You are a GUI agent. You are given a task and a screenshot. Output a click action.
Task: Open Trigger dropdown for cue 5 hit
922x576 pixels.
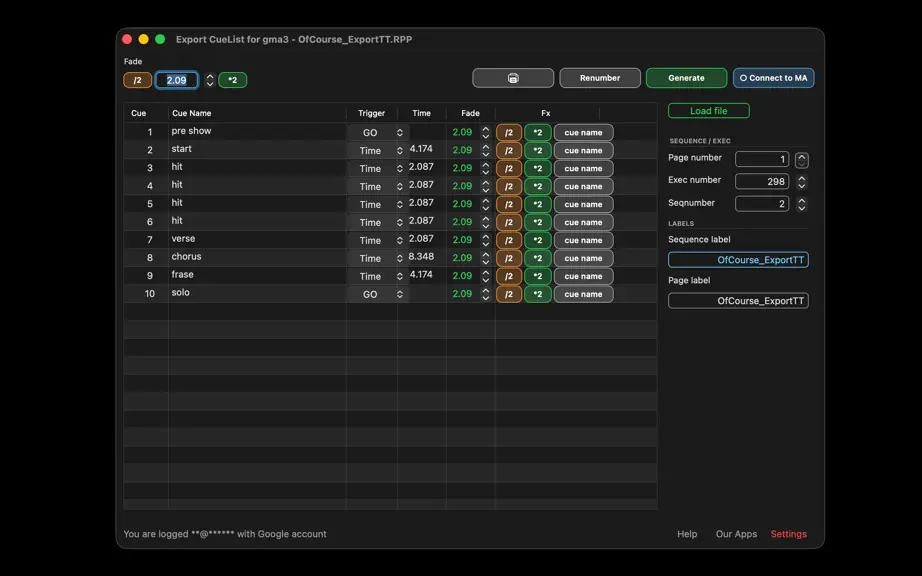[x=377, y=205]
